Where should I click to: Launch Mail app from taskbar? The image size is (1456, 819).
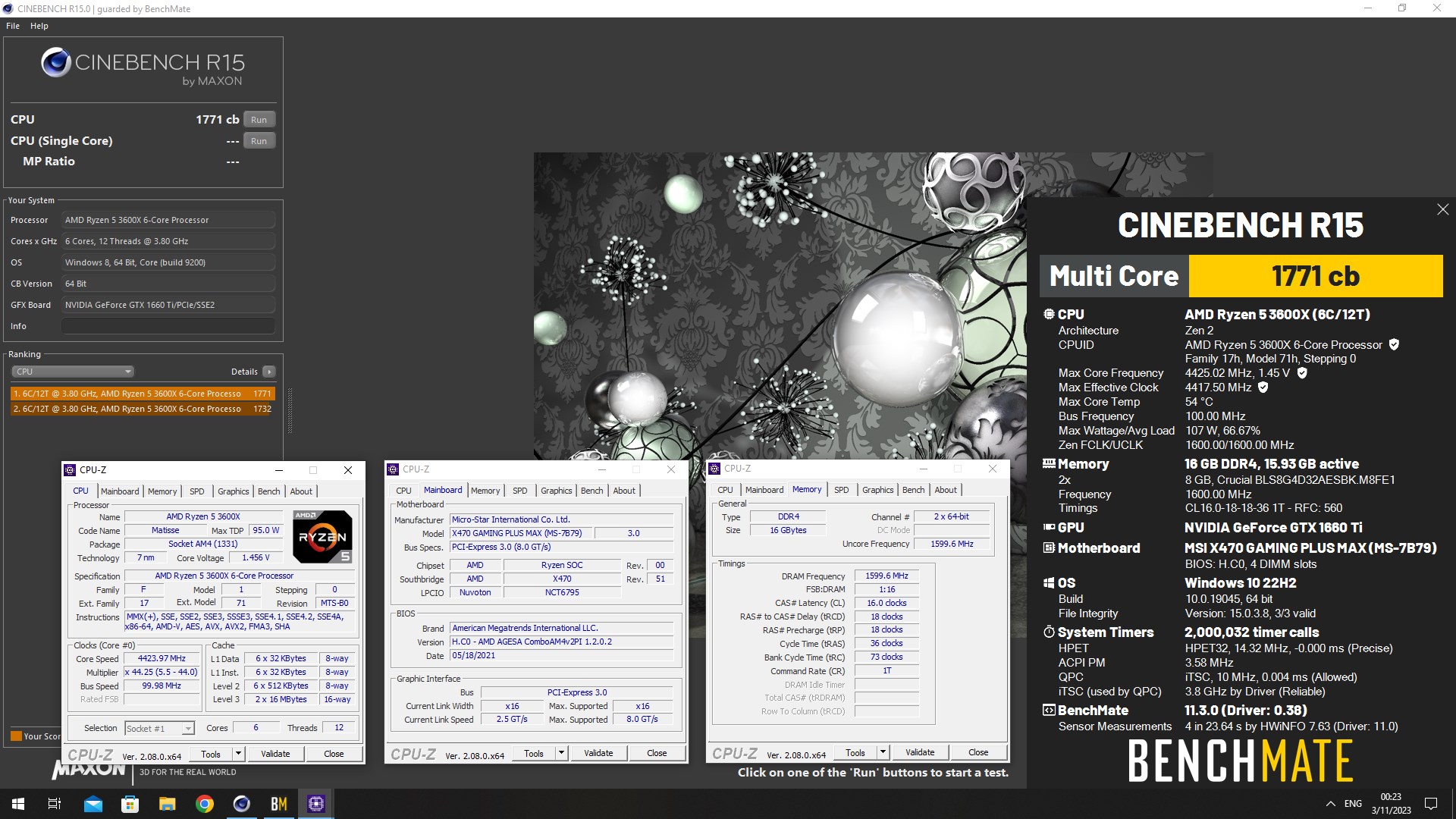coord(93,804)
